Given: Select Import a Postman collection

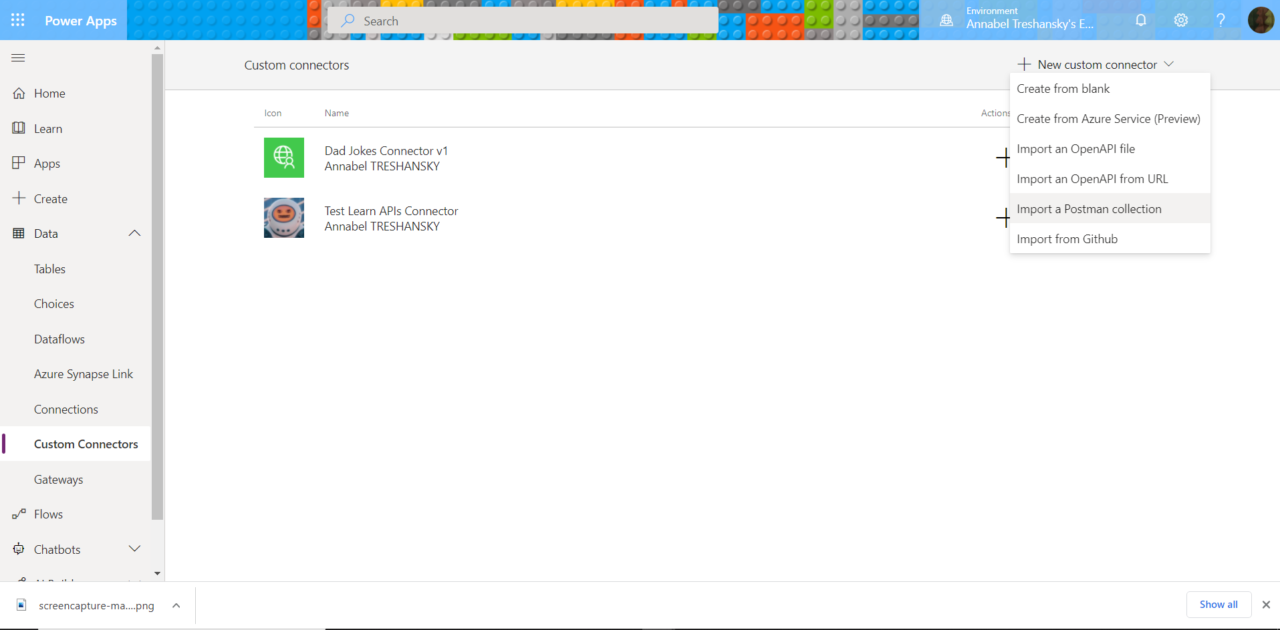Looking at the screenshot, I should pyautogui.click(x=1089, y=209).
